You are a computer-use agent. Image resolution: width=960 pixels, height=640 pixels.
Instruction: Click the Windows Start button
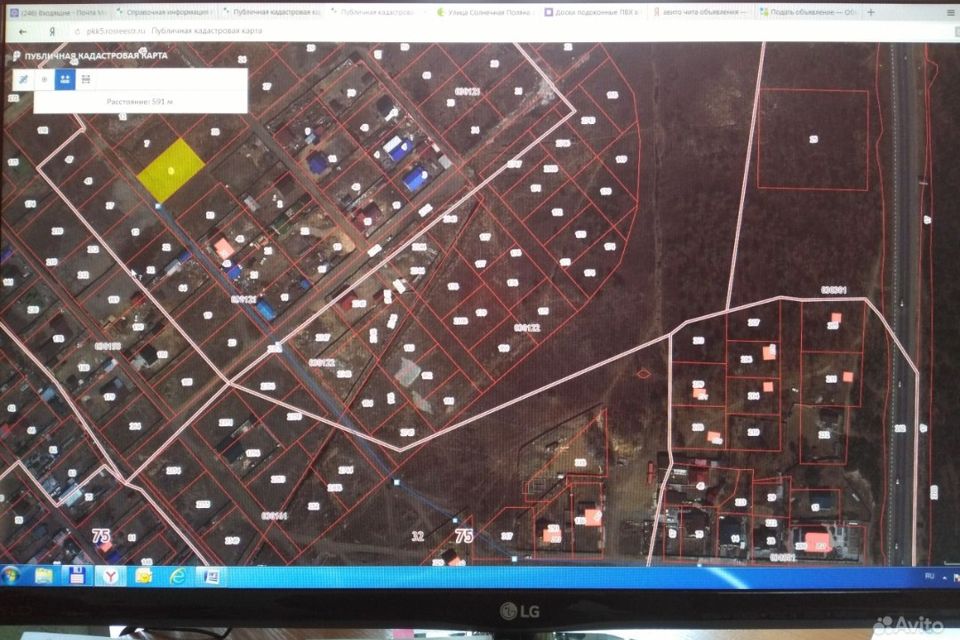[11, 575]
